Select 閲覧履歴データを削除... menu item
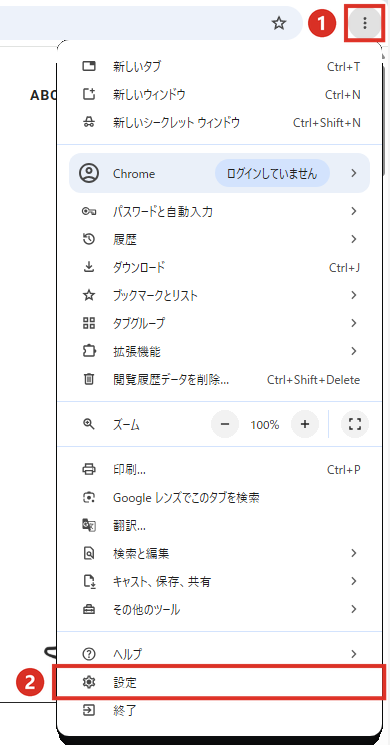The width and height of the screenshot is (390, 745). tap(219, 380)
